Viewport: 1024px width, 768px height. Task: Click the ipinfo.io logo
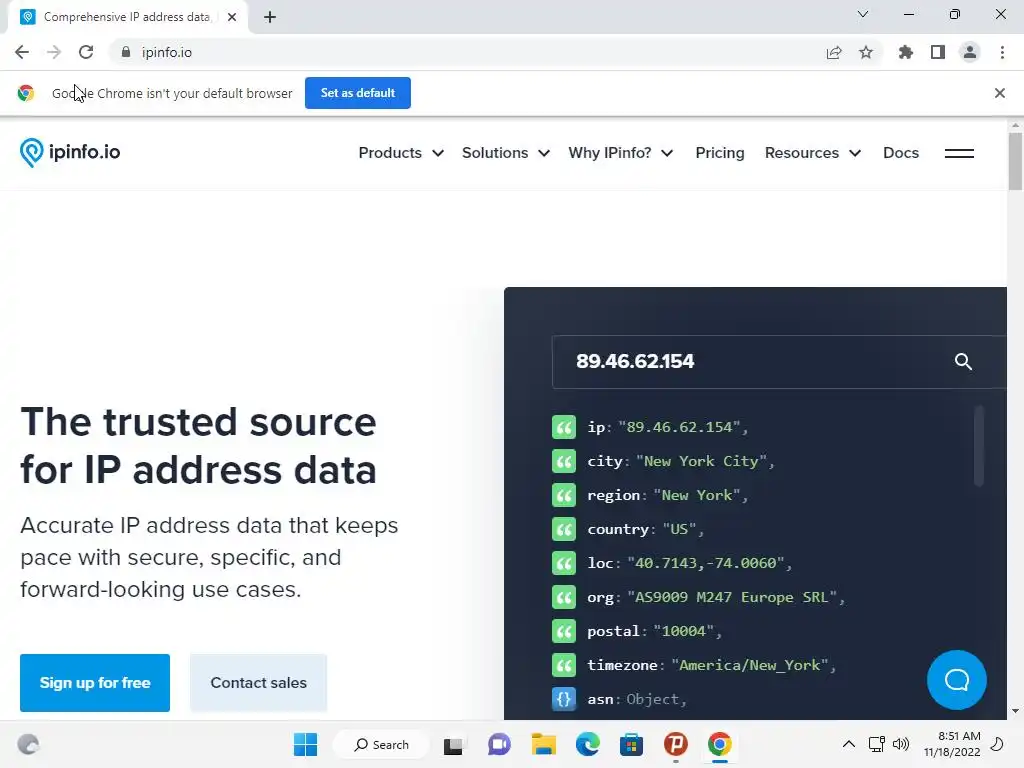tap(70, 153)
